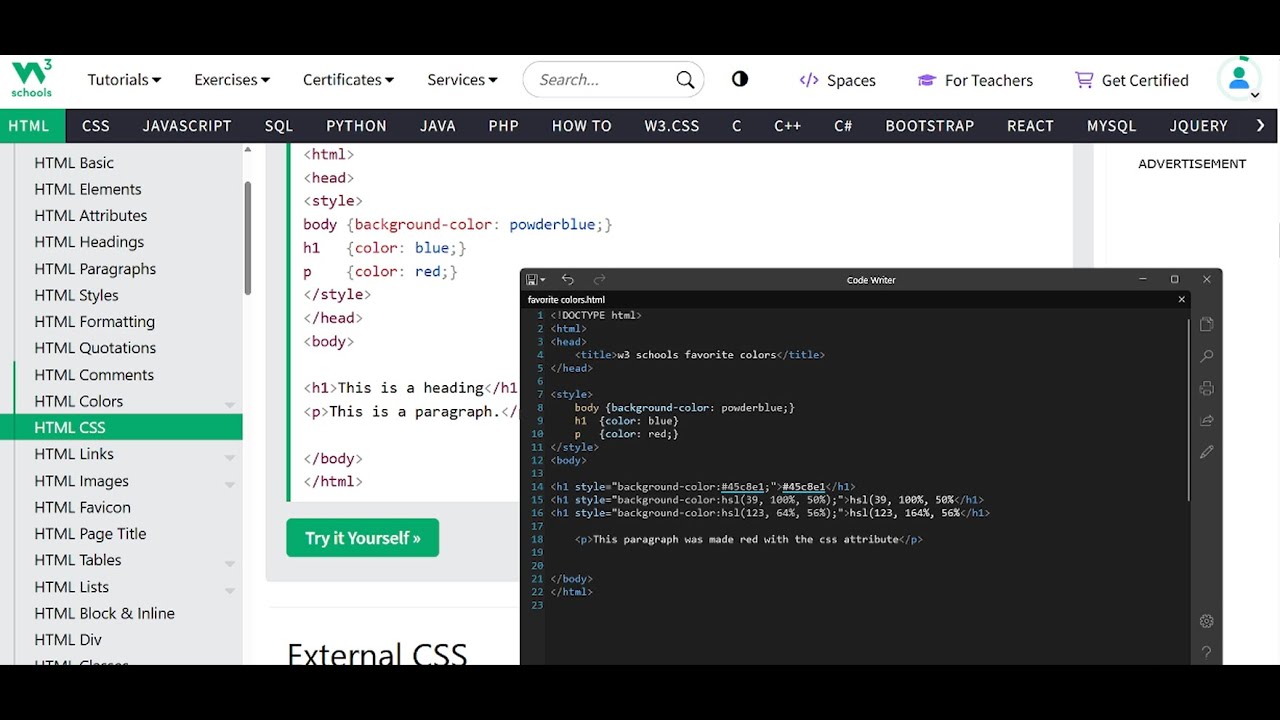The width and height of the screenshot is (1280, 720).
Task: Click the search magnifier icon on W3Schools
Action: click(685, 80)
